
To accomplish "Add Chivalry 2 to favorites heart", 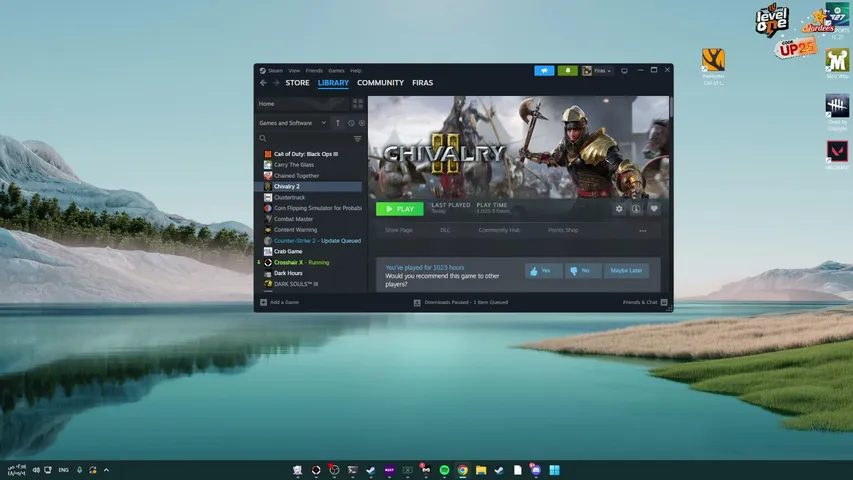I will (654, 208).
